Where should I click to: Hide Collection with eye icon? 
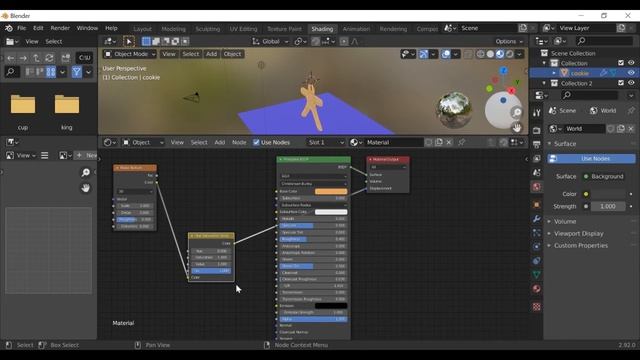[631, 63]
